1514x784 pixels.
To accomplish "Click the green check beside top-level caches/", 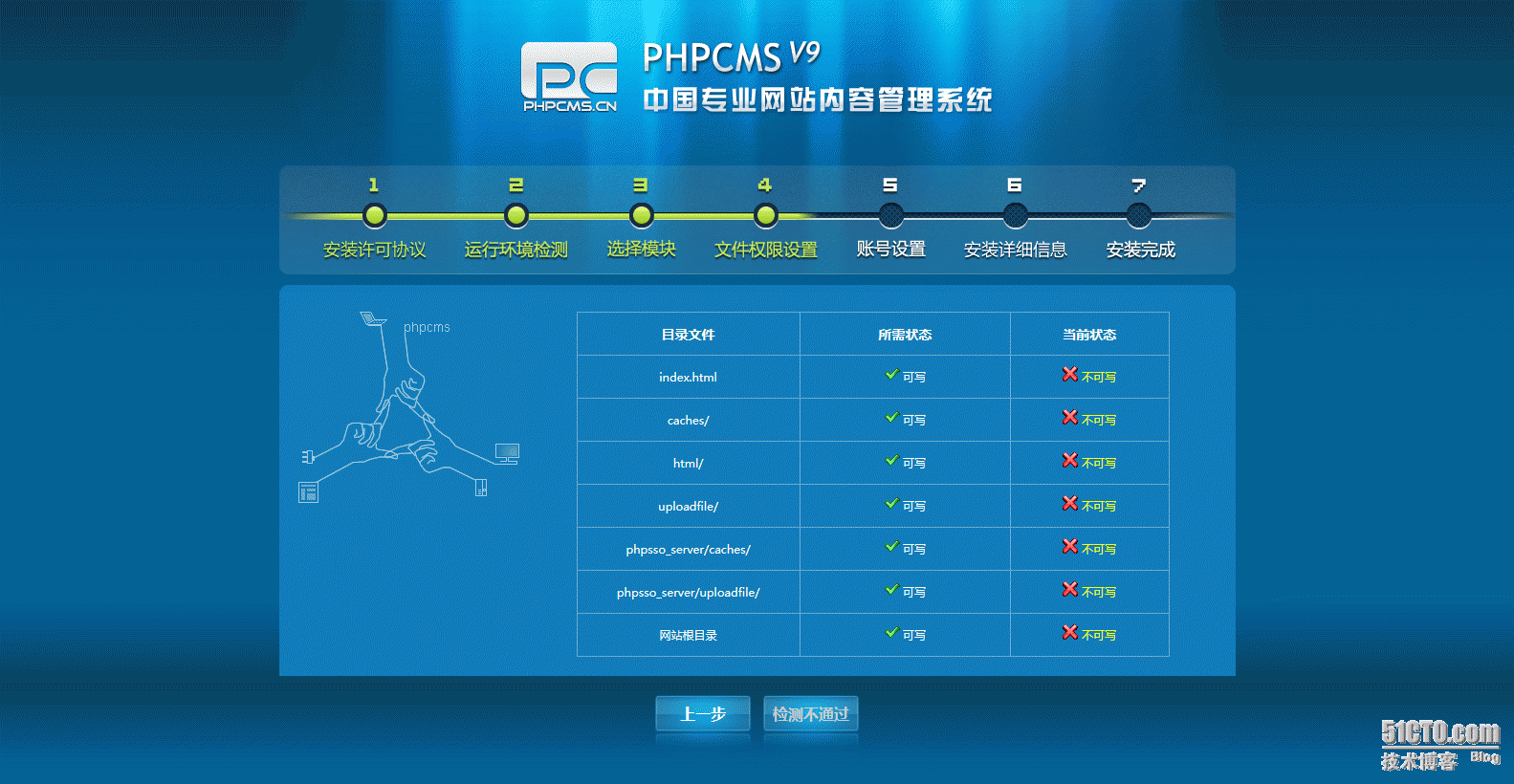I will pos(892,418).
